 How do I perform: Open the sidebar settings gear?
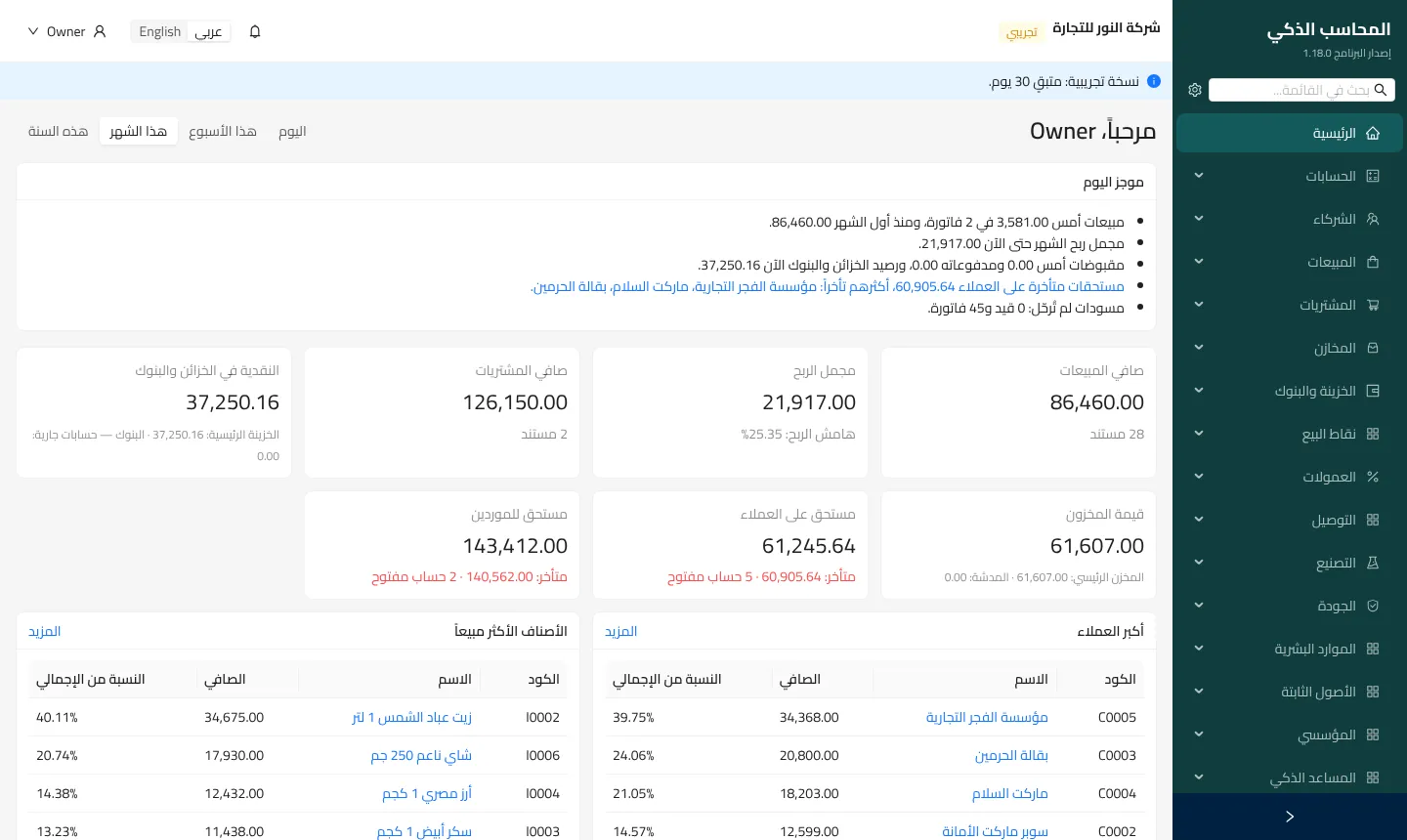1195,90
